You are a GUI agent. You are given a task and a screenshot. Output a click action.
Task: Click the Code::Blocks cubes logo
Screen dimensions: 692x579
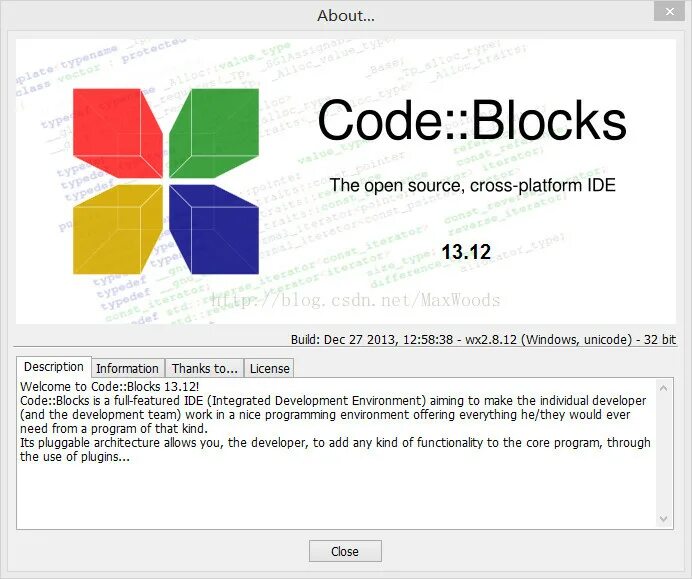coord(166,181)
